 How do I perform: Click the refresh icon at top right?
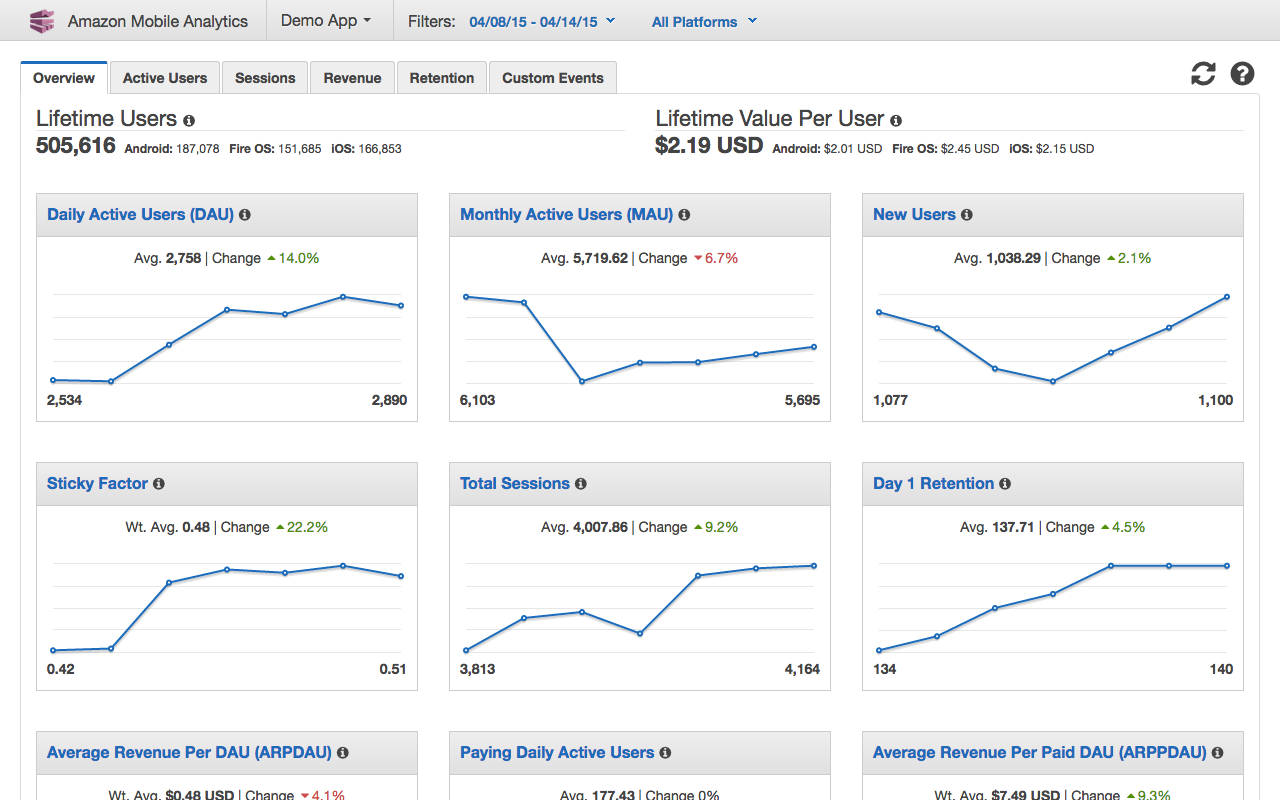1203,73
